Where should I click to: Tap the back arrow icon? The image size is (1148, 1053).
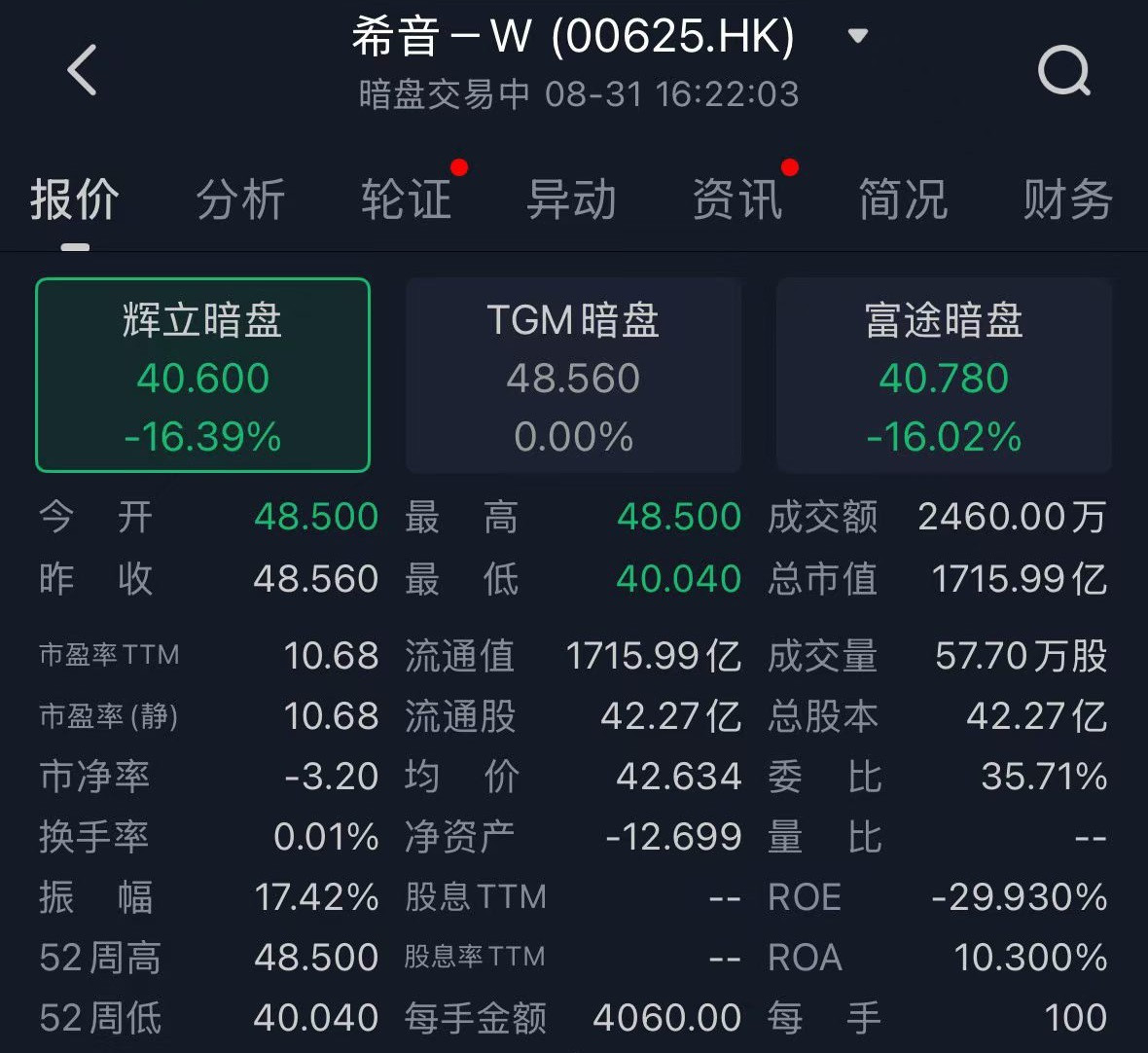[82, 70]
